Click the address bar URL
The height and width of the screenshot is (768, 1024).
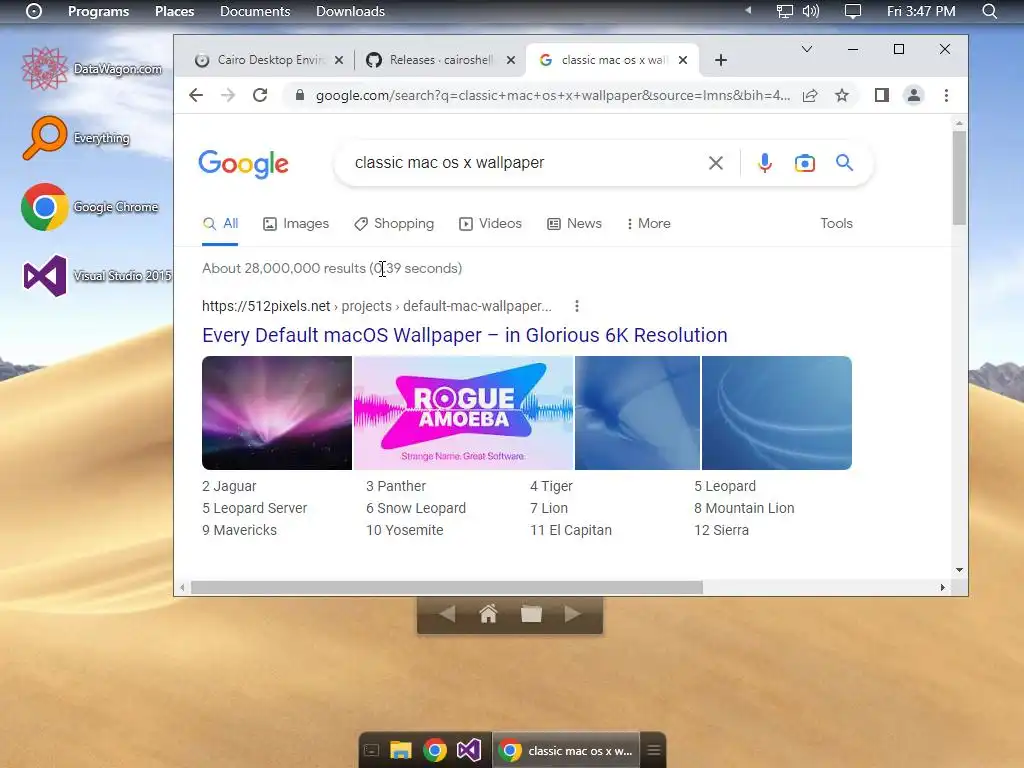click(552, 95)
